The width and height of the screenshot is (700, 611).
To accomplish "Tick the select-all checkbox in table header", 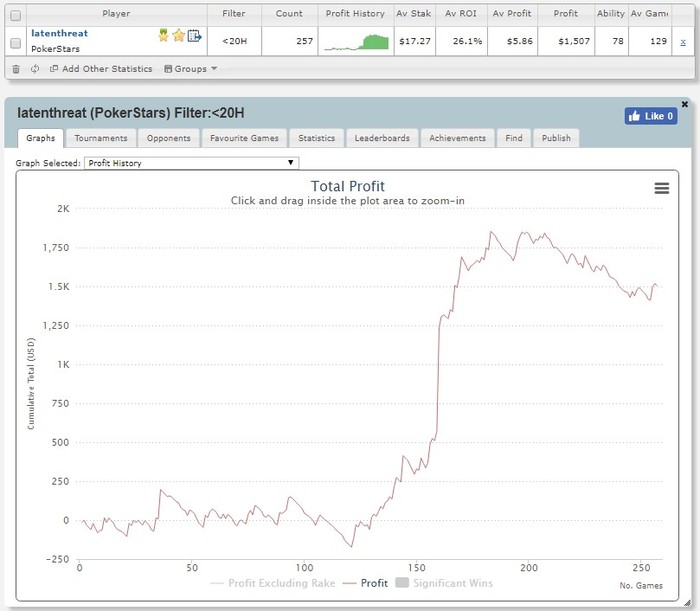I will [16, 16].
